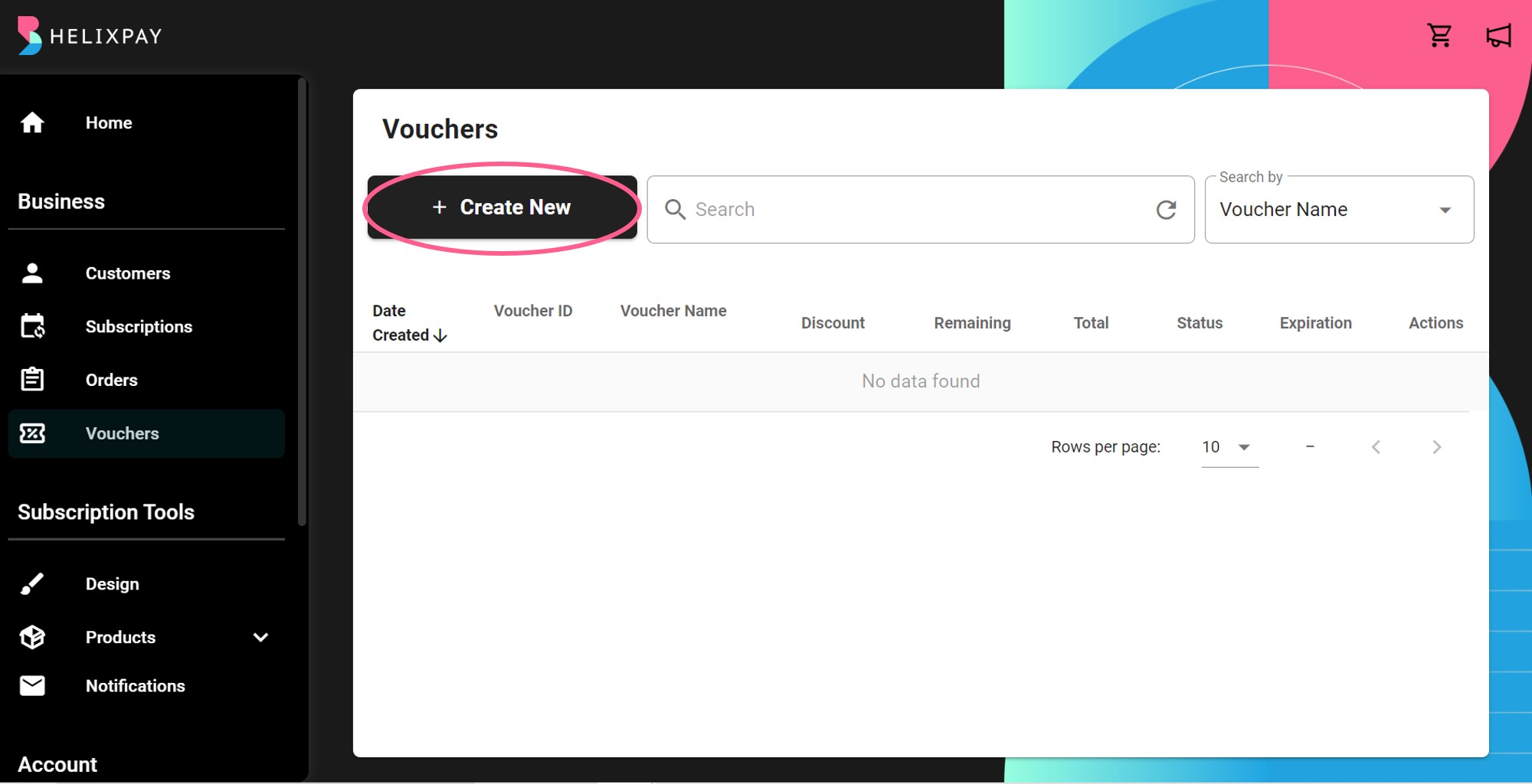Sort by Voucher ID column header
The height and width of the screenshot is (784, 1532).
(x=533, y=311)
